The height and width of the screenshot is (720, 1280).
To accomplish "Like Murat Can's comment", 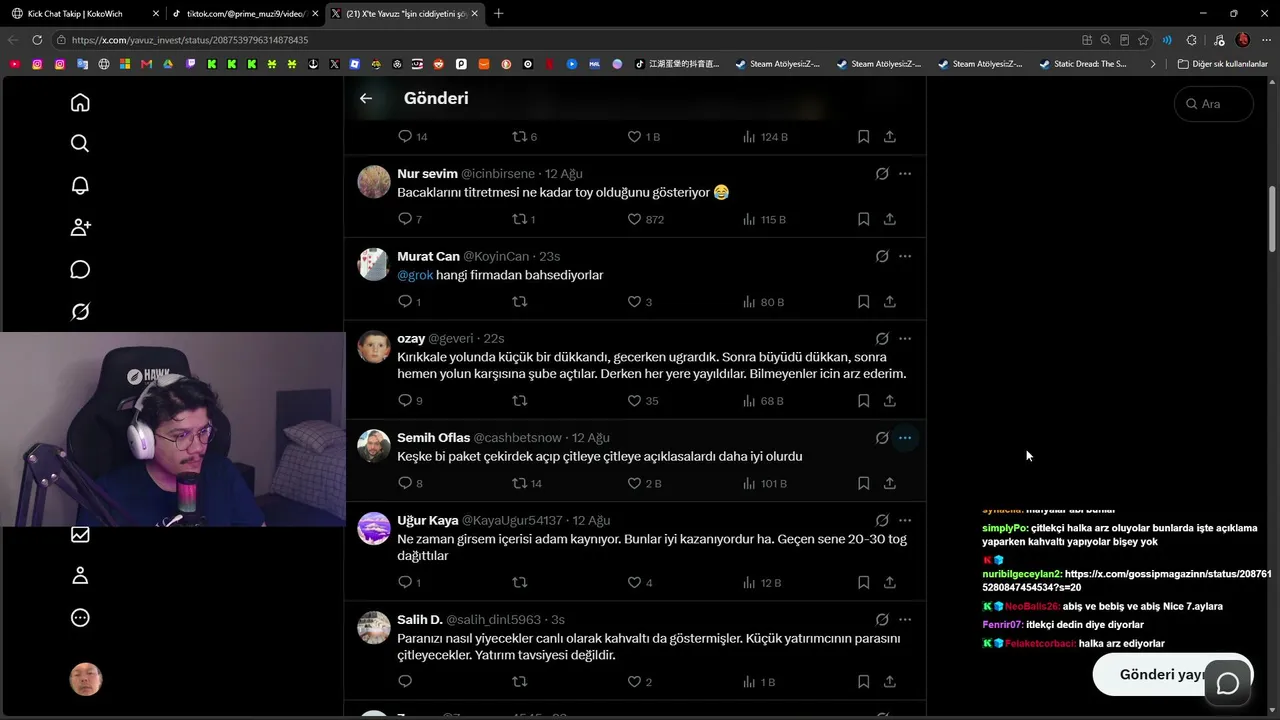I will (x=634, y=302).
